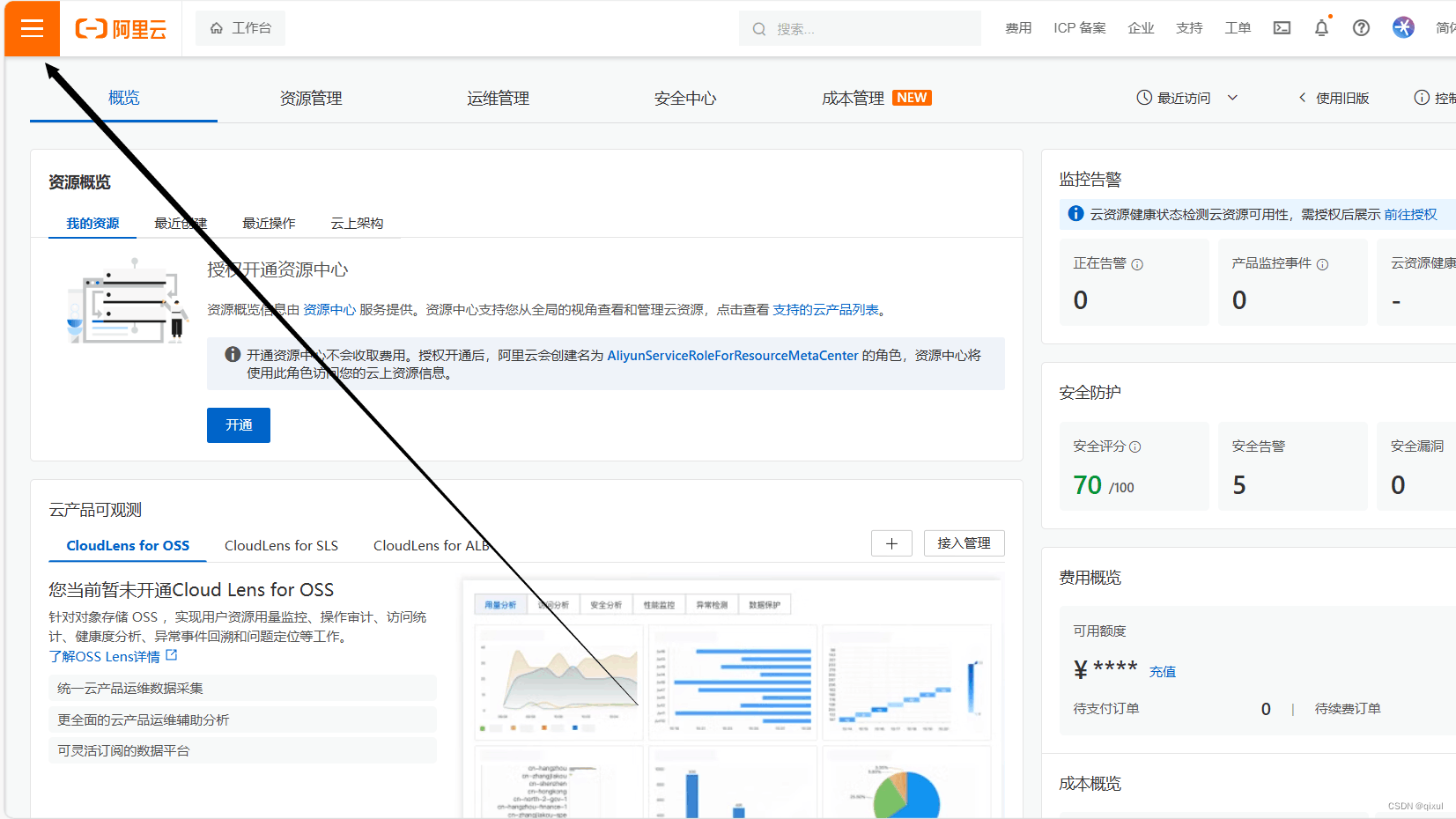The height and width of the screenshot is (819, 1456).
Task: Select the CloudLens for SLS tab
Action: coord(281,546)
